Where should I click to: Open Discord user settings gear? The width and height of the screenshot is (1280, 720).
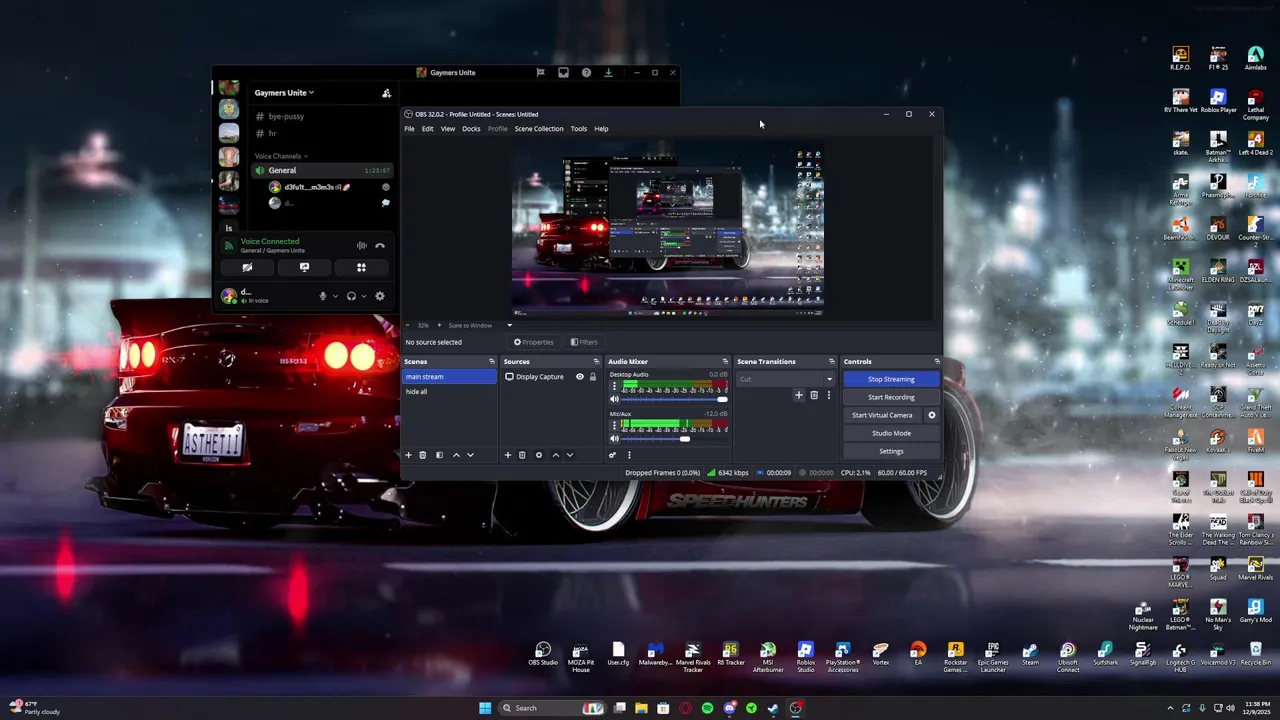[x=379, y=296]
